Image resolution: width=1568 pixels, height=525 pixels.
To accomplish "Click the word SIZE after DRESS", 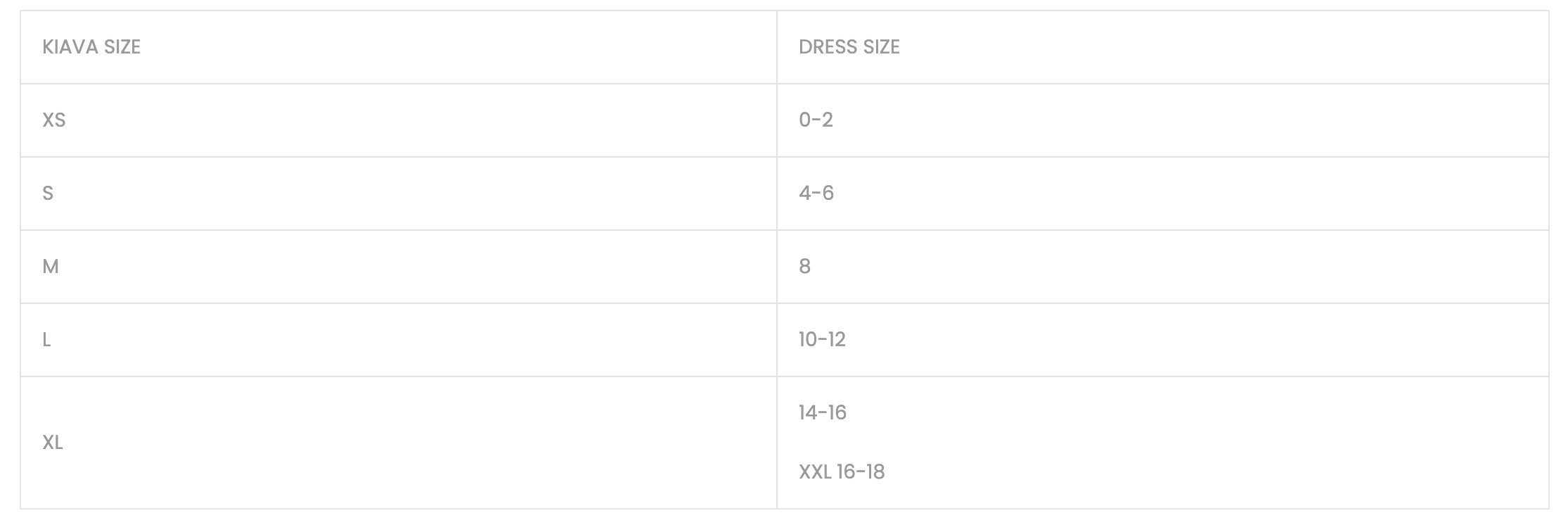I will 881,47.
